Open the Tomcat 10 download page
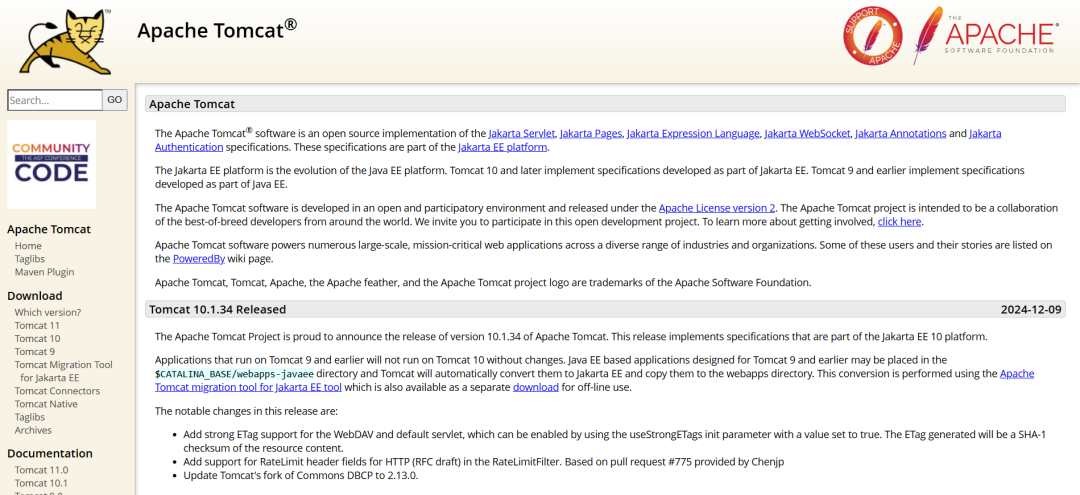Image resolution: width=1080 pixels, height=495 pixels. click(x=37, y=338)
